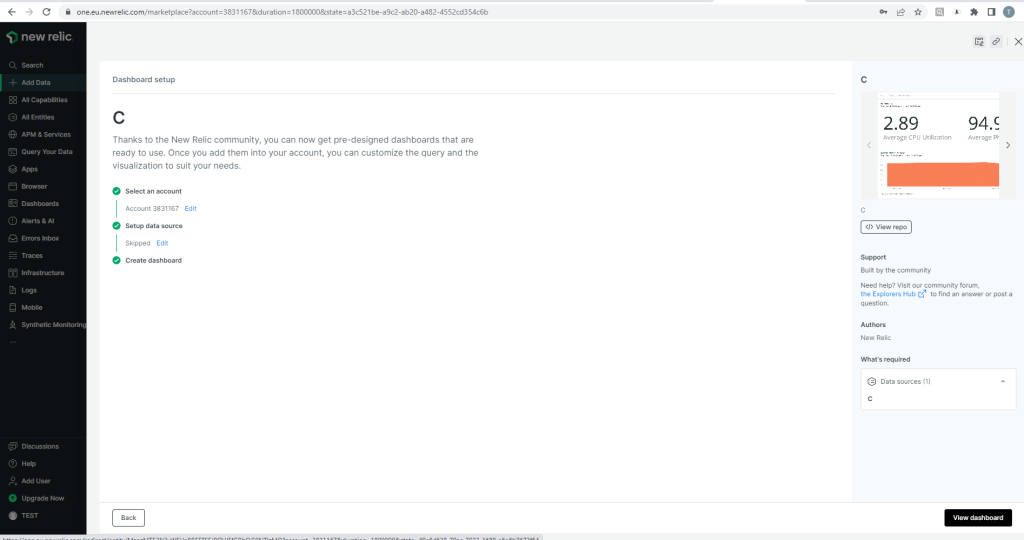The image size is (1024, 540).
Task: Click the share page icon in address bar
Action: click(x=901, y=12)
